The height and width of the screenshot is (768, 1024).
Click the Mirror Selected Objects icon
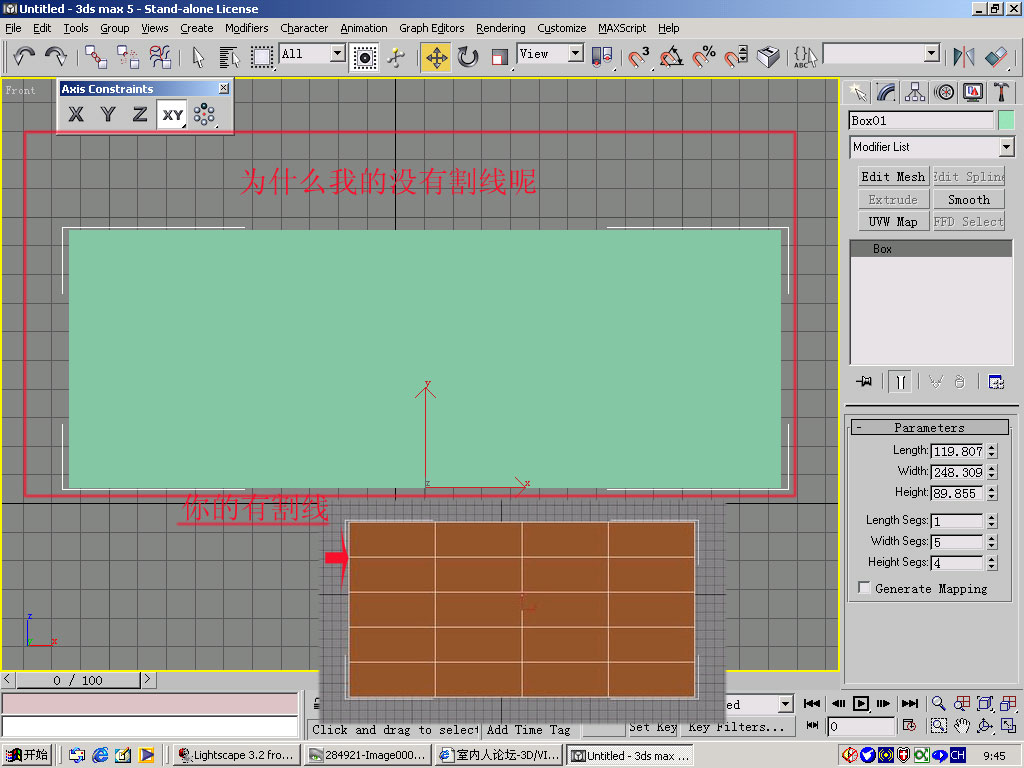(x=964, y=57)
